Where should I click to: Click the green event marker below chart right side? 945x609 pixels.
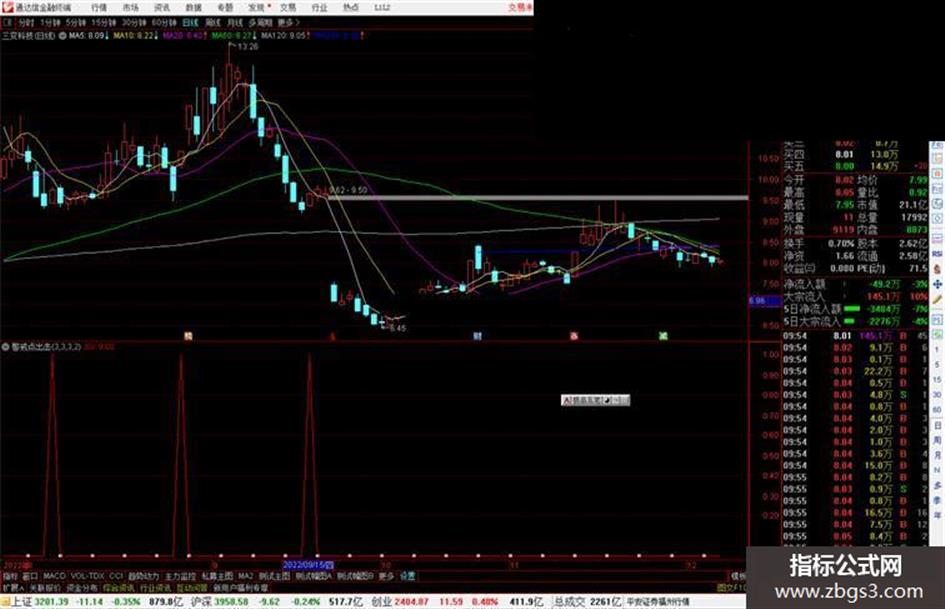[663, 336]
